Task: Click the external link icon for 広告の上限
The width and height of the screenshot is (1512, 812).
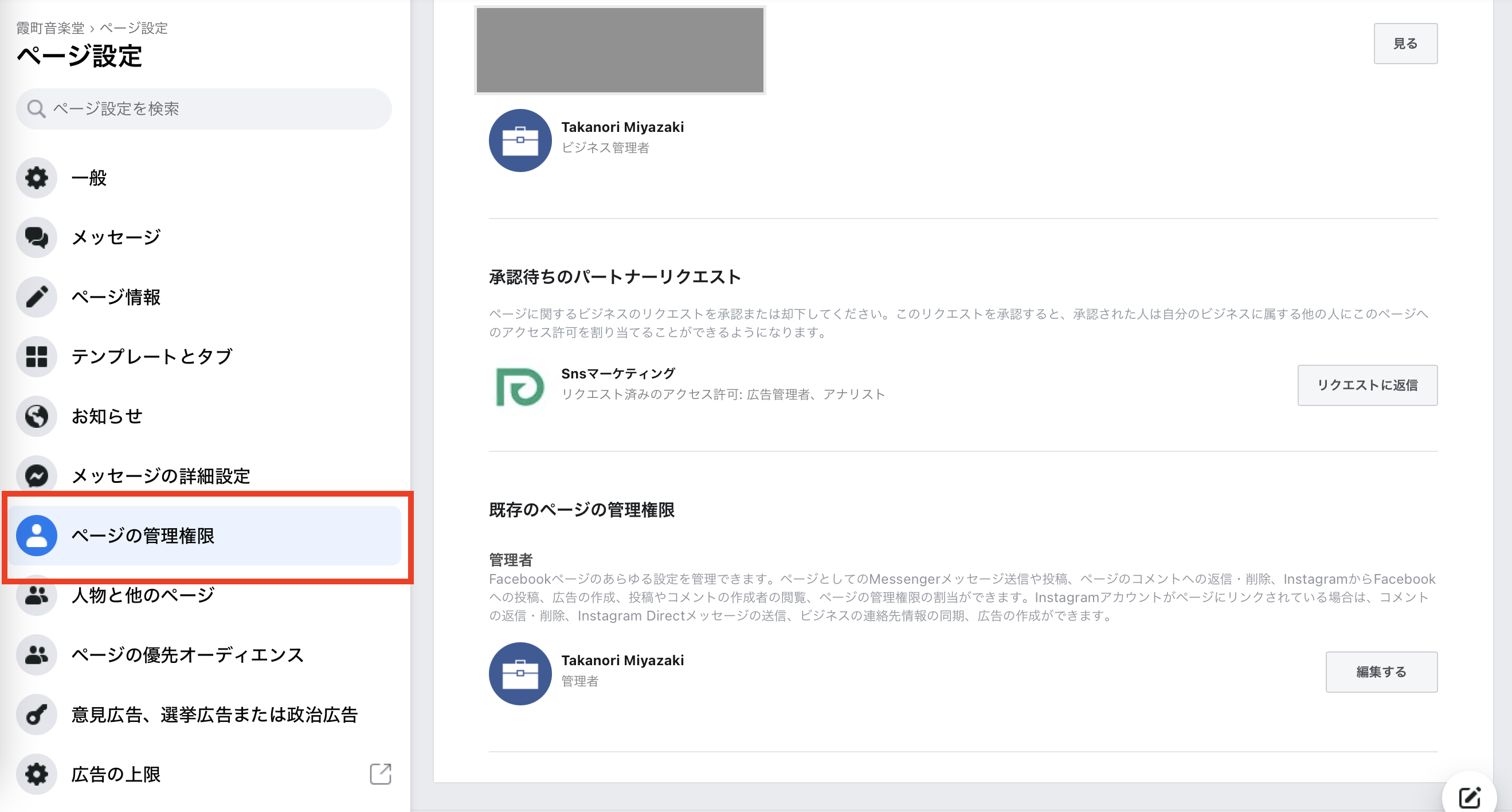Action: [x=381, y=774]
